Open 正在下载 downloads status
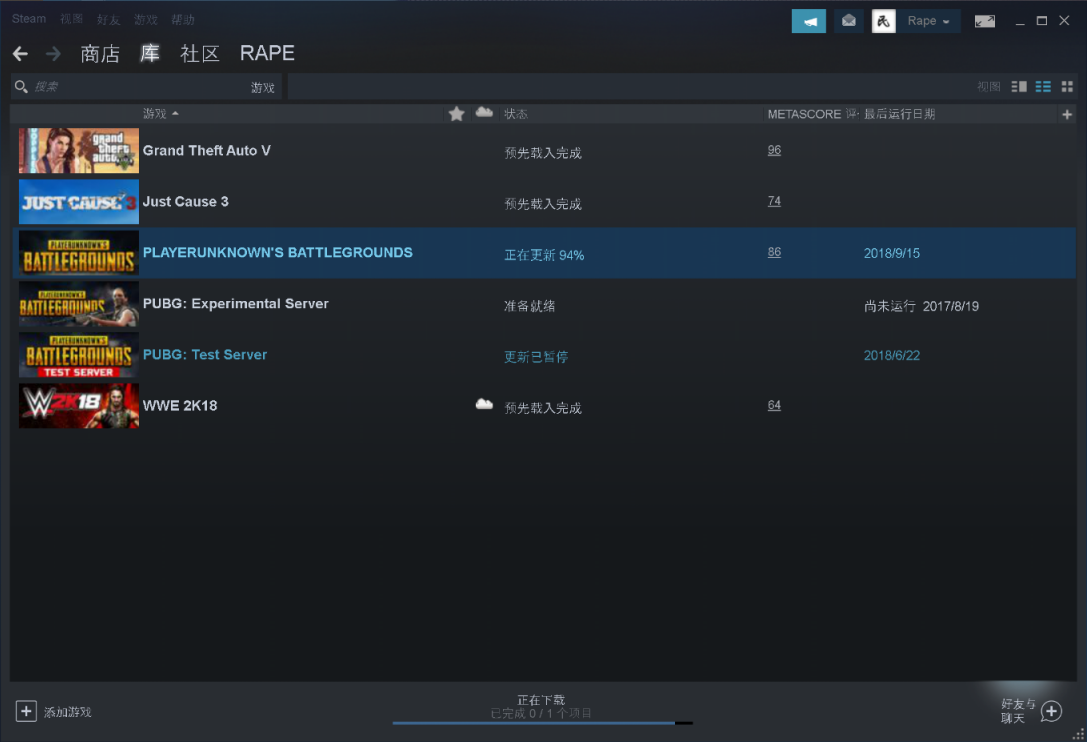The image size is (1087, 742). tap(541, 700)
